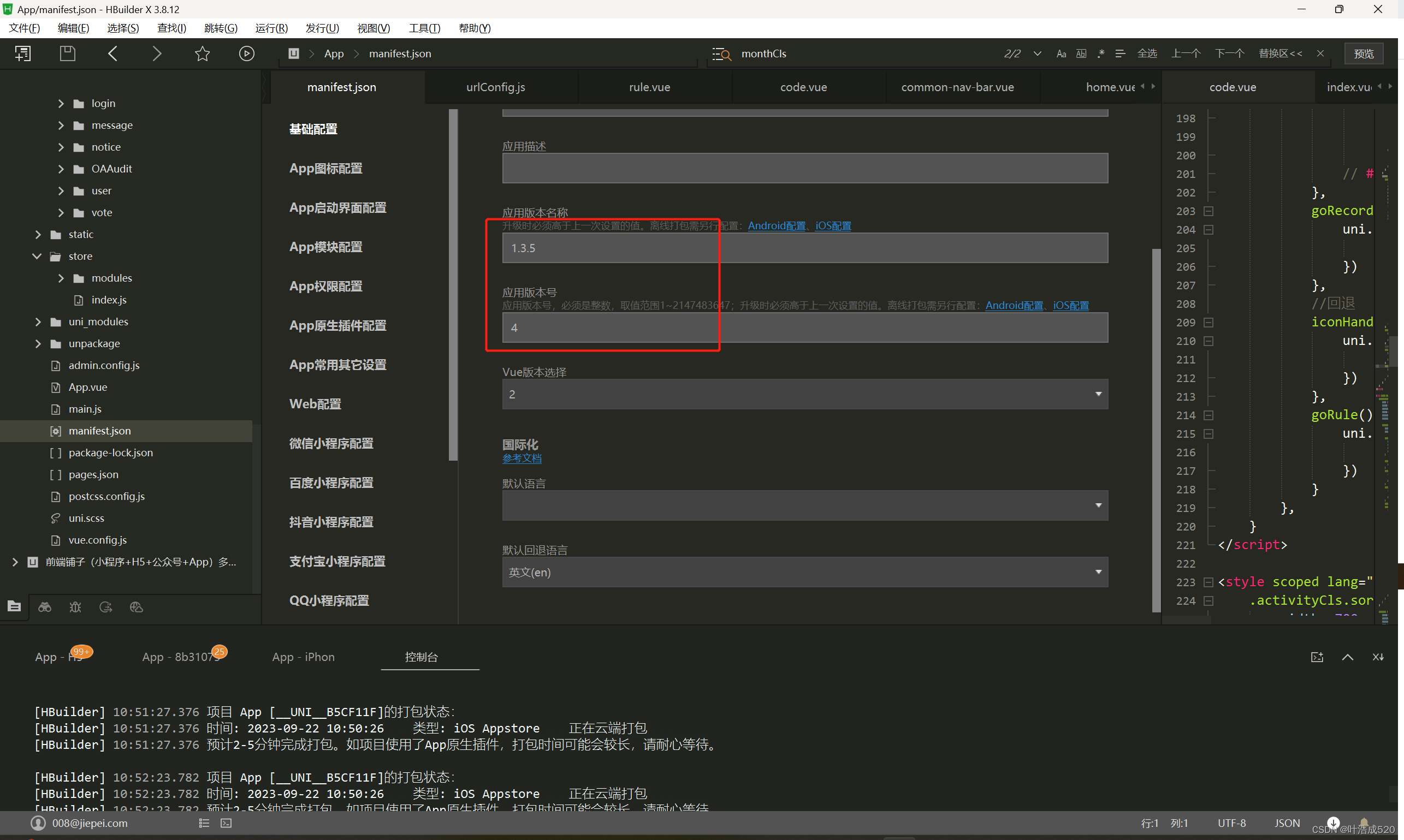Expand the 前端铺子 project
Viewport: 1404px width, 840px height.
tap(15, 562)
